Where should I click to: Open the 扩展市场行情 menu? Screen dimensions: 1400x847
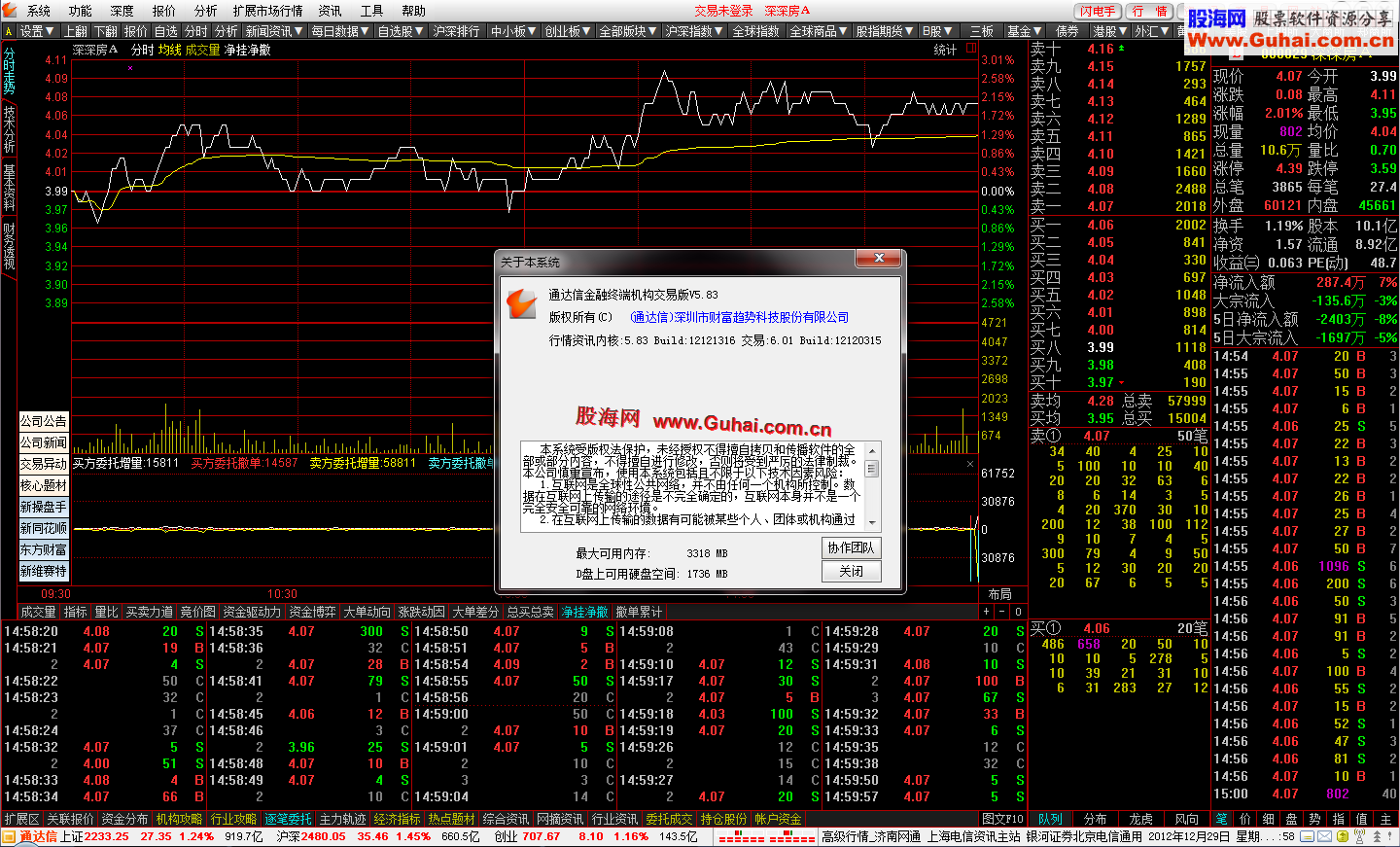pyautogui.click(x=267, y=11)
